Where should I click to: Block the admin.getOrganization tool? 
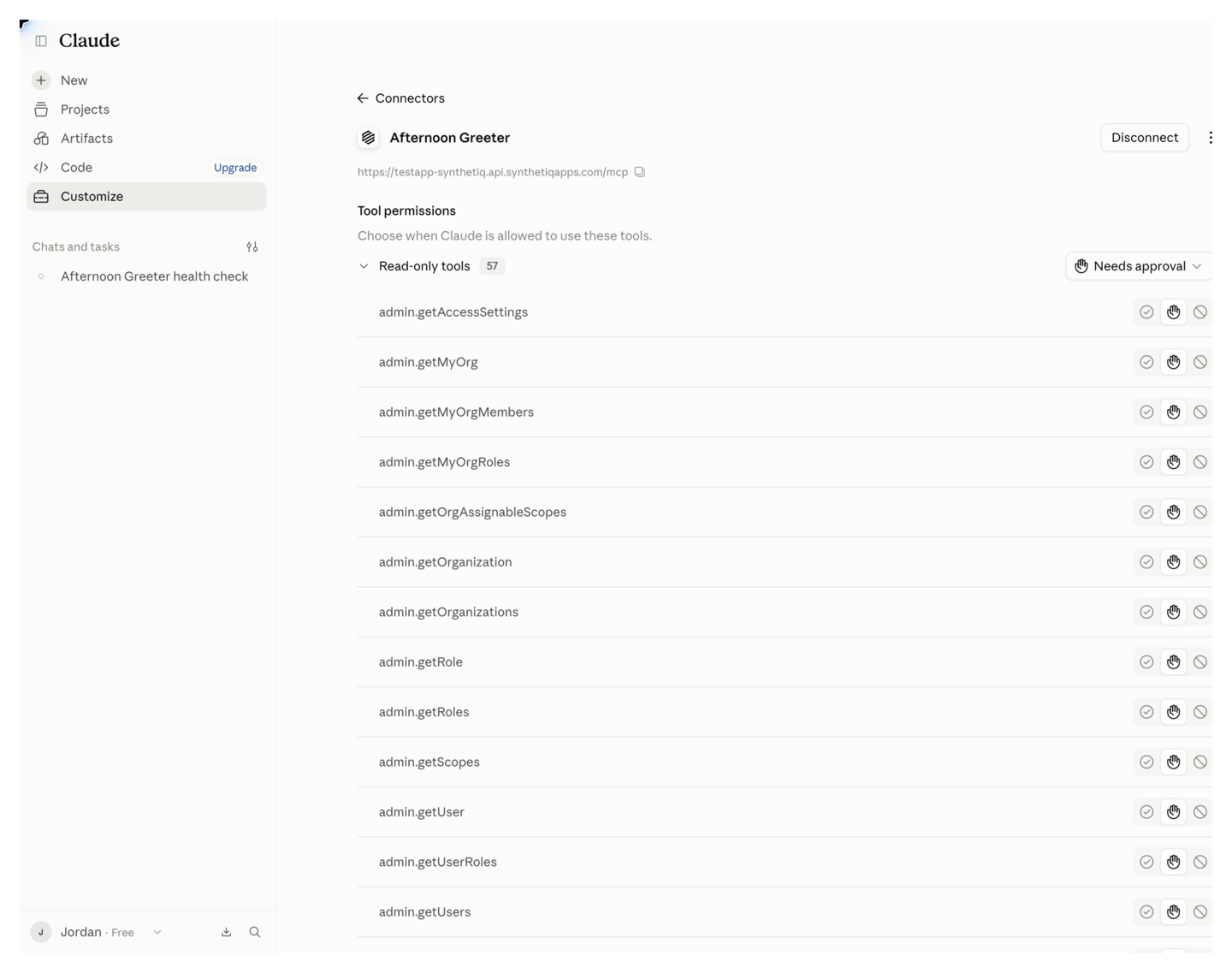pos(1200,562)
